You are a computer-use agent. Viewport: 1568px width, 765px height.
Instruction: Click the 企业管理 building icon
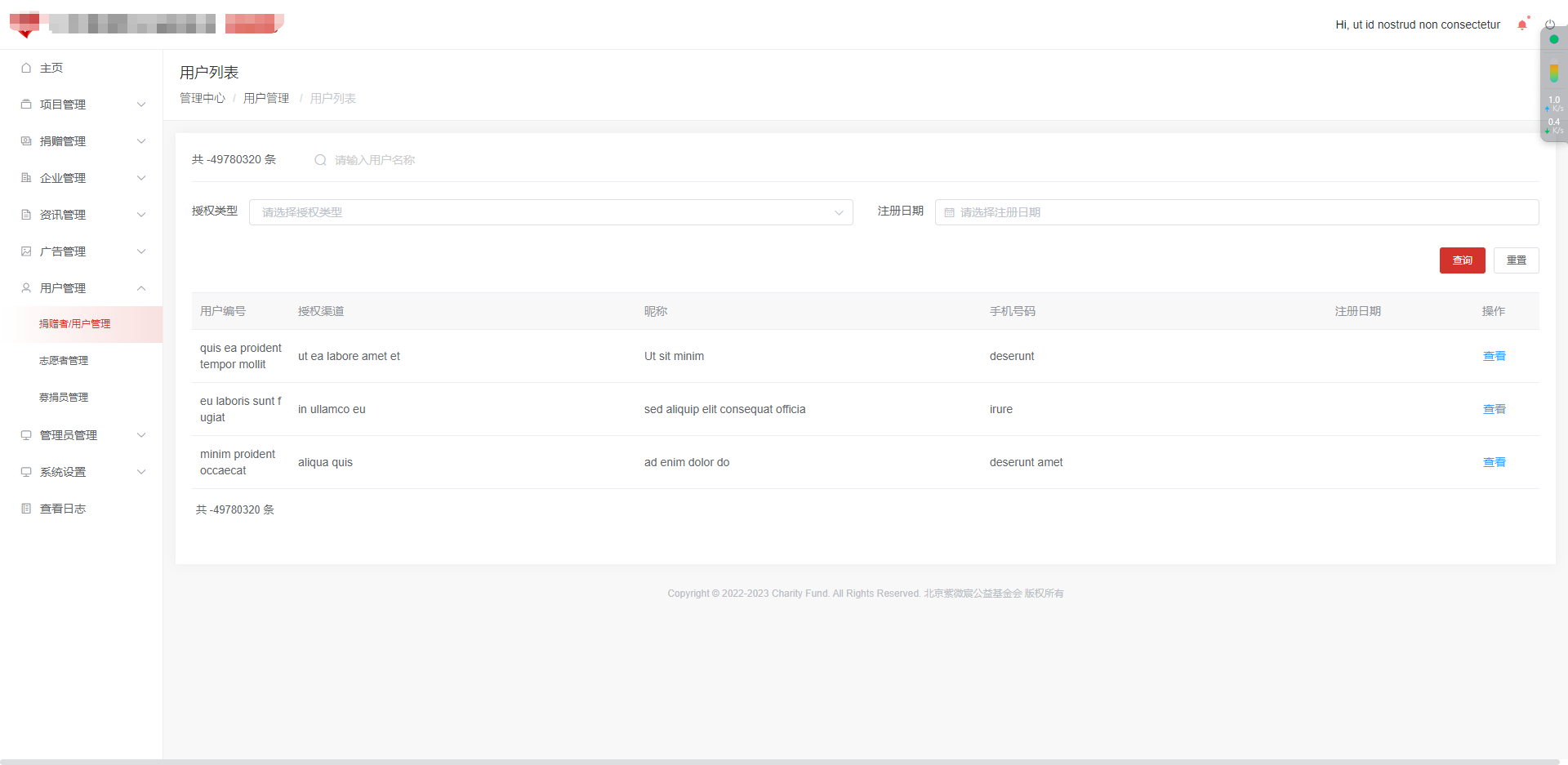coord(26,178)
